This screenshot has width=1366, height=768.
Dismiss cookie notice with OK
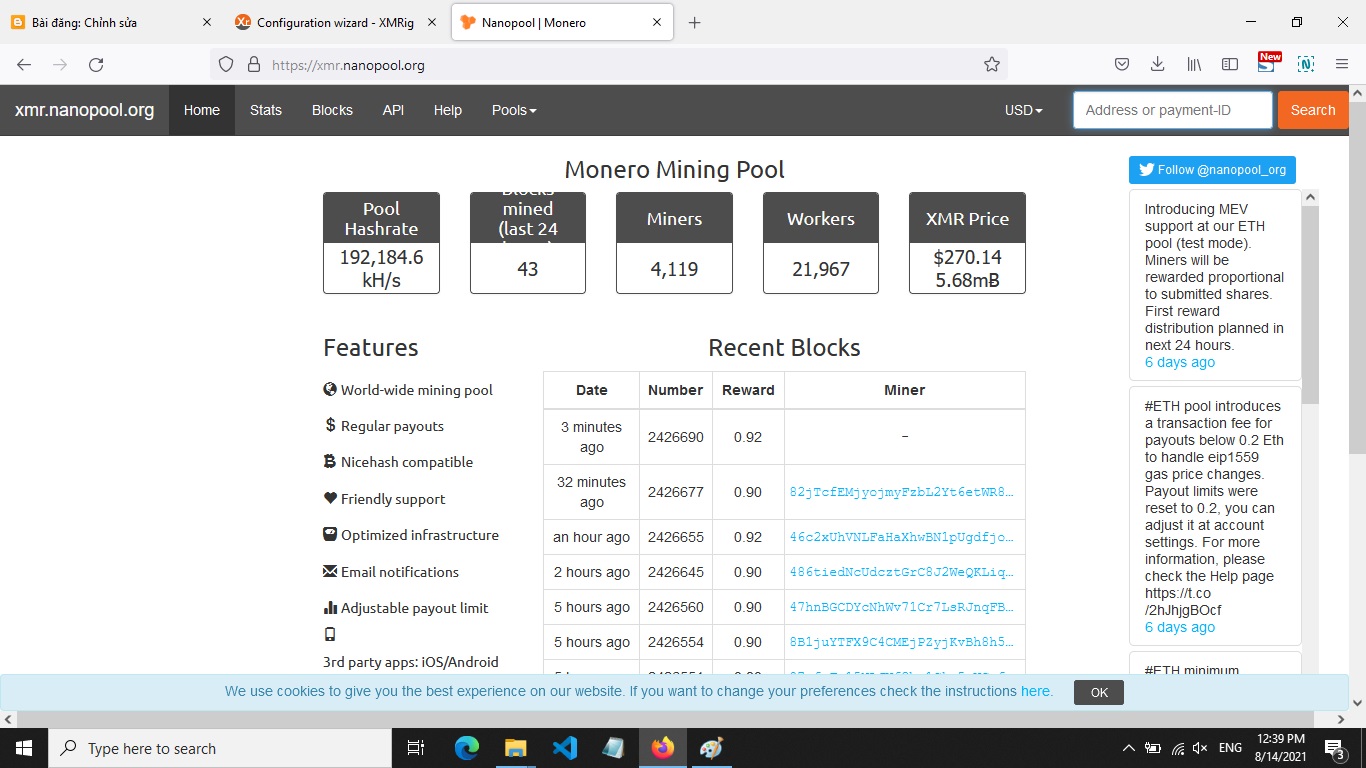pyautogui.click(x=1098, y=692)
